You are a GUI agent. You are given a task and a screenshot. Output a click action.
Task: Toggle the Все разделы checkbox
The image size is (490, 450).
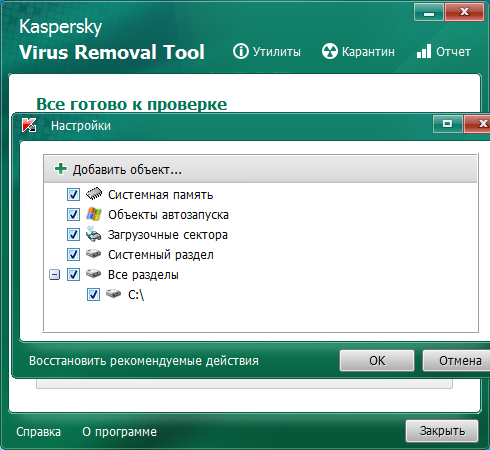tap(73, 274)
